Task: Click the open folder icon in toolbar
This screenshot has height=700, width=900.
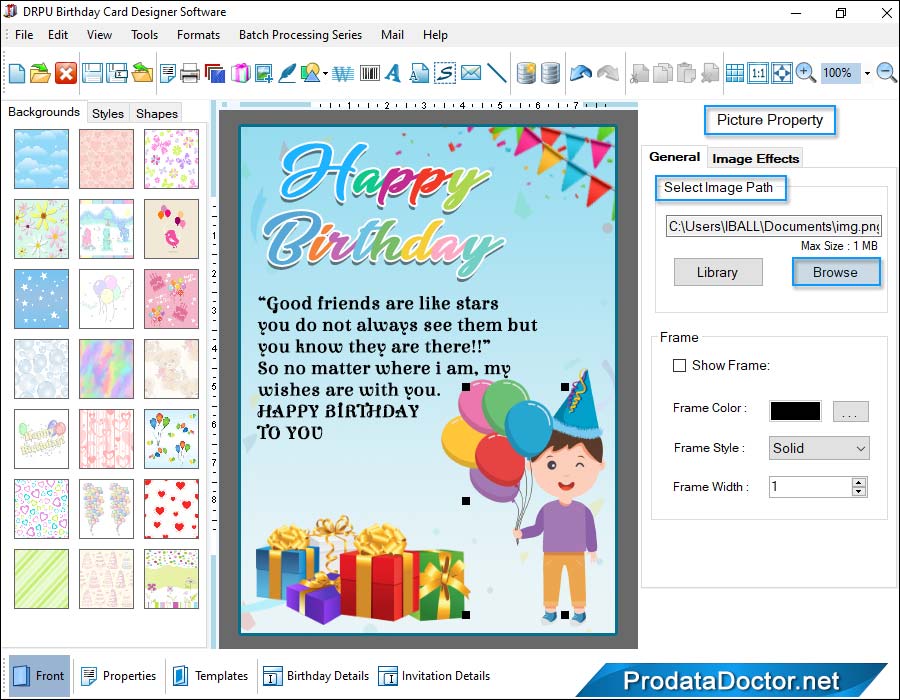Action: click(x=40, y=73)
